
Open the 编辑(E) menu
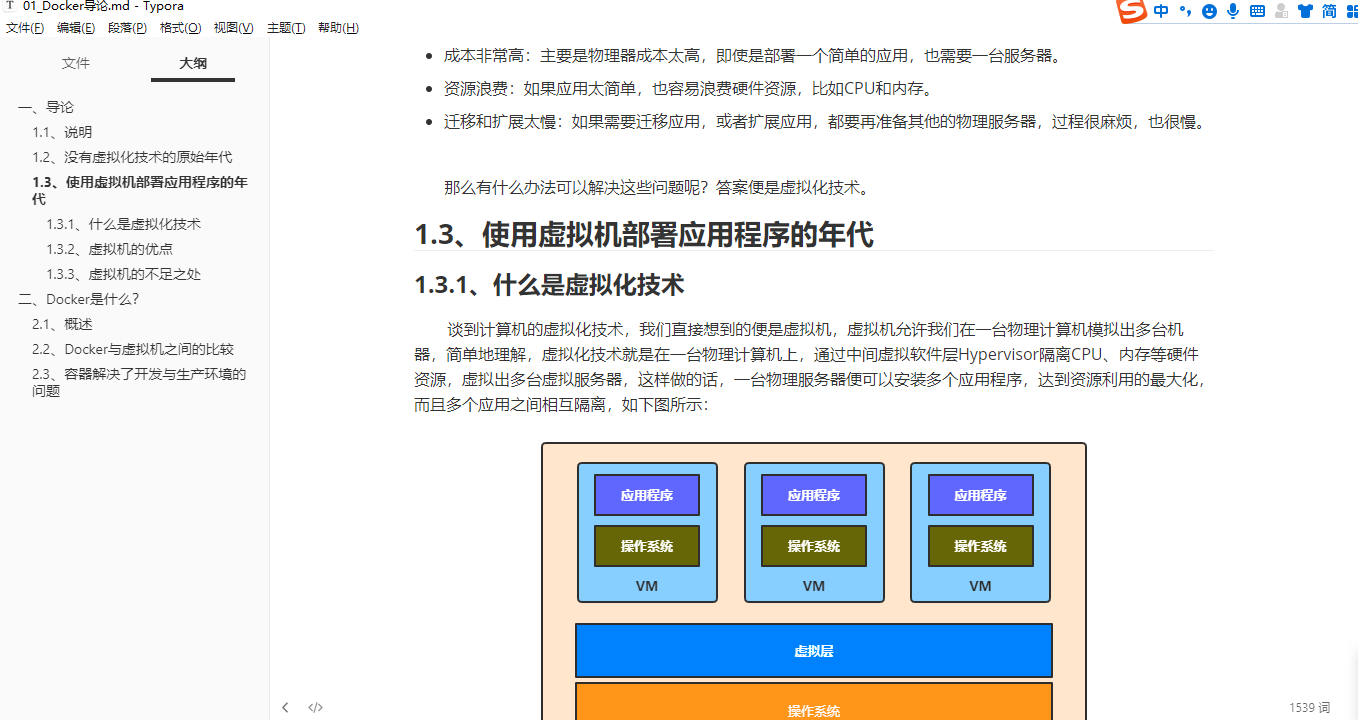coord(77,28)
